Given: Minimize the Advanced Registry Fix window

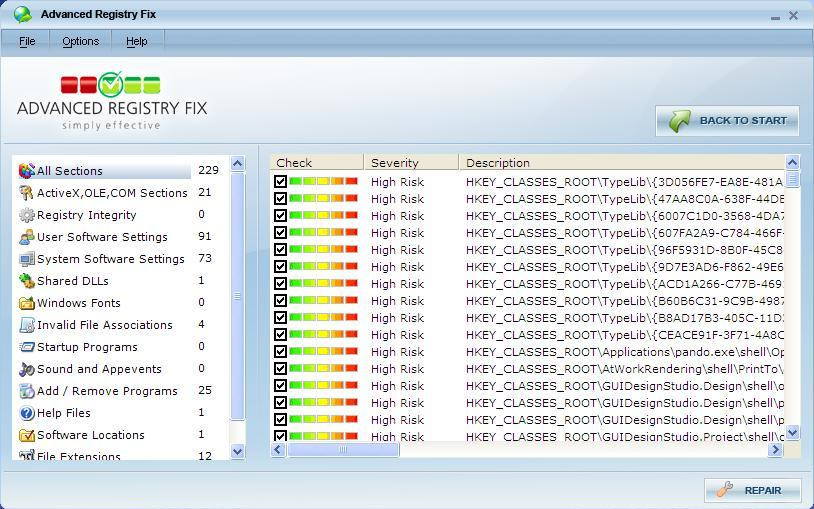Looking at the screenshot, I should point(776,17).
